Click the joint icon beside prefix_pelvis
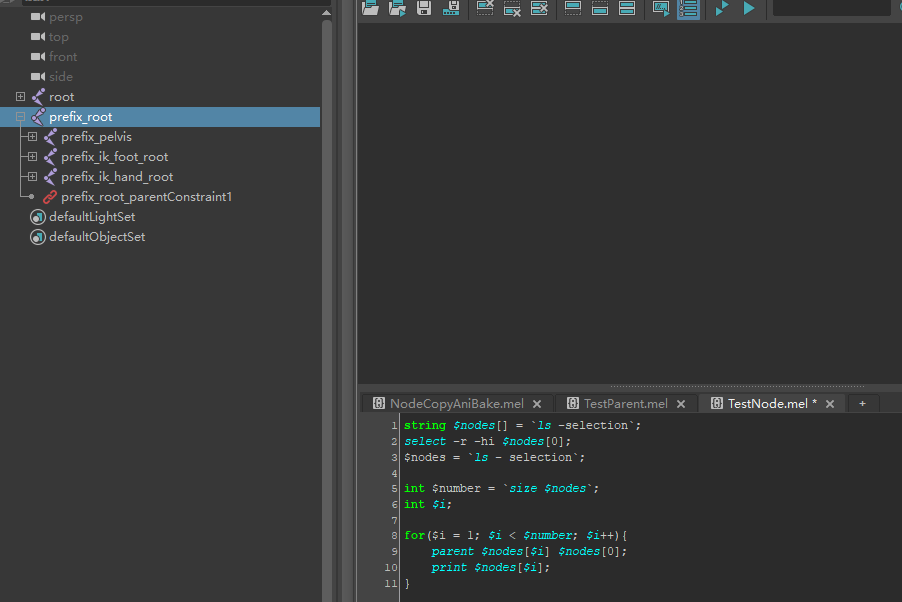The height and width of the screenshot is (602, 902). click(x=51, y=137)
